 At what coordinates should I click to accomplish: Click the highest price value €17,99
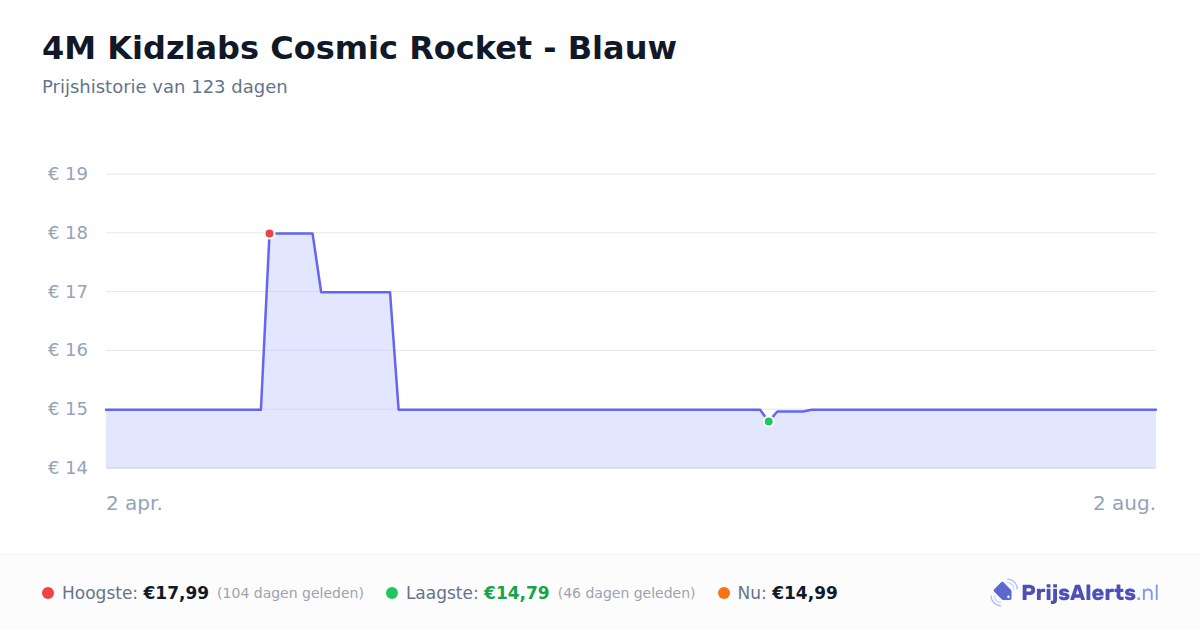click(x=176, y=593)
